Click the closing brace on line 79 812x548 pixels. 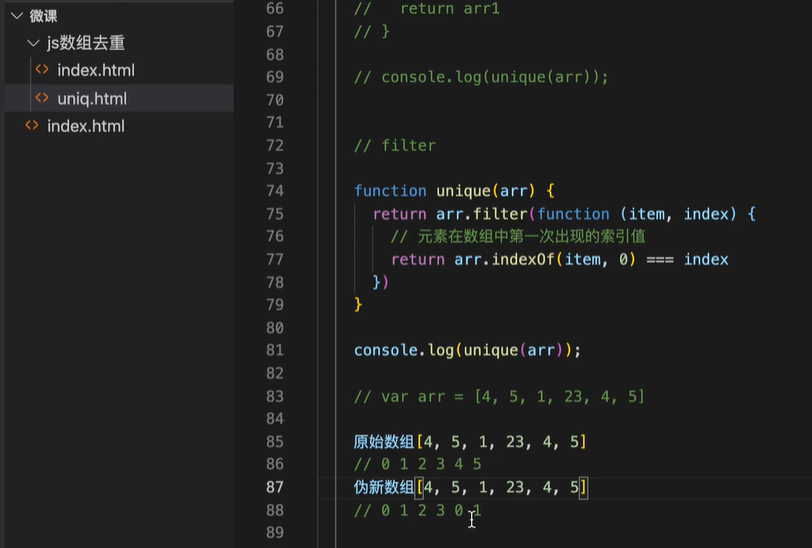358,305
